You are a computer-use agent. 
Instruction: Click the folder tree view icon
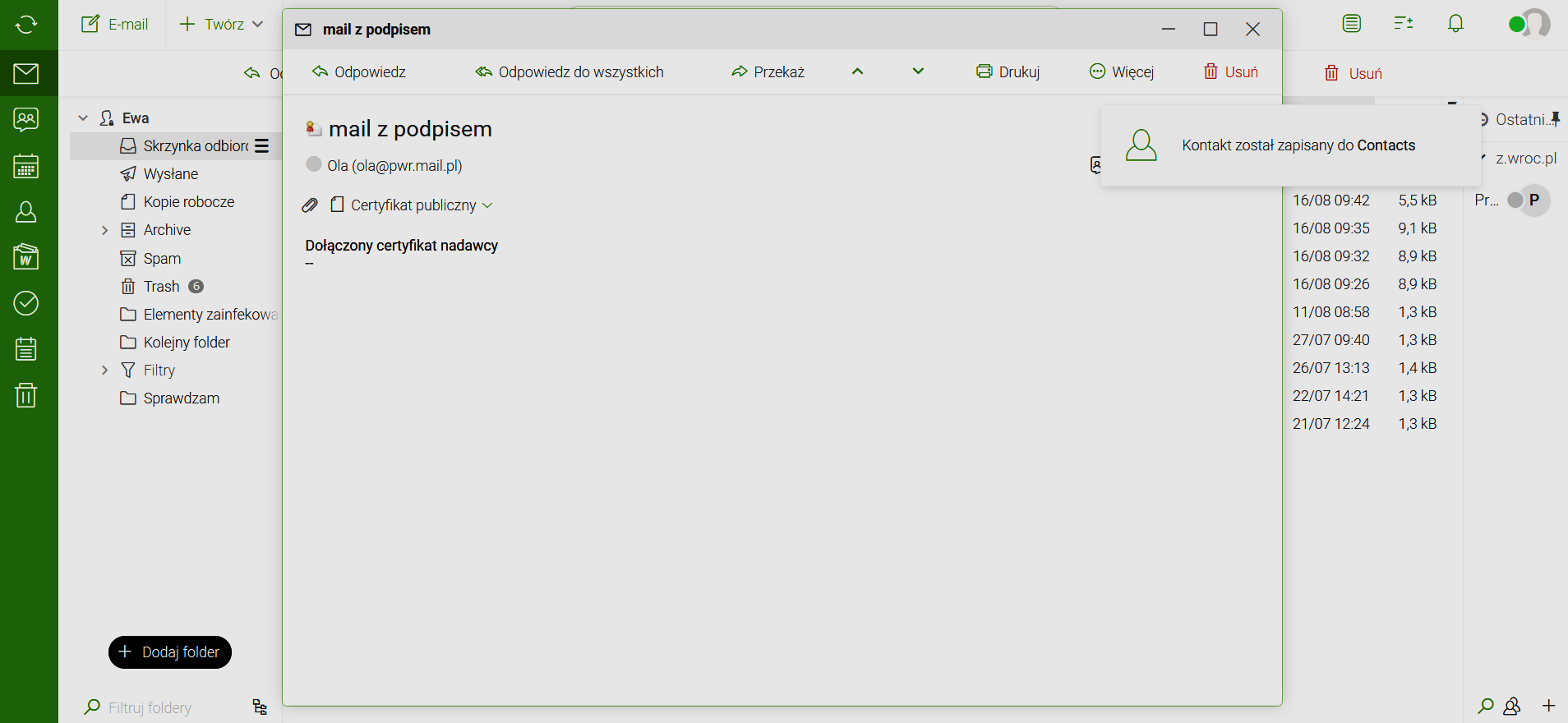[x=260, y=707]
